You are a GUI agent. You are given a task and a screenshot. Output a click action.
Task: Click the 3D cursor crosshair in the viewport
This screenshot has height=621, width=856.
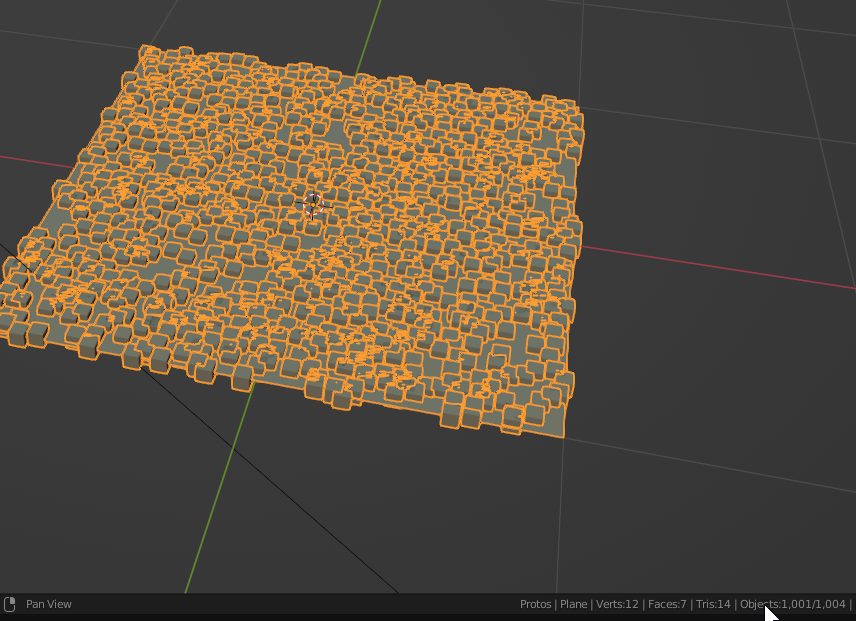[313, 204]
